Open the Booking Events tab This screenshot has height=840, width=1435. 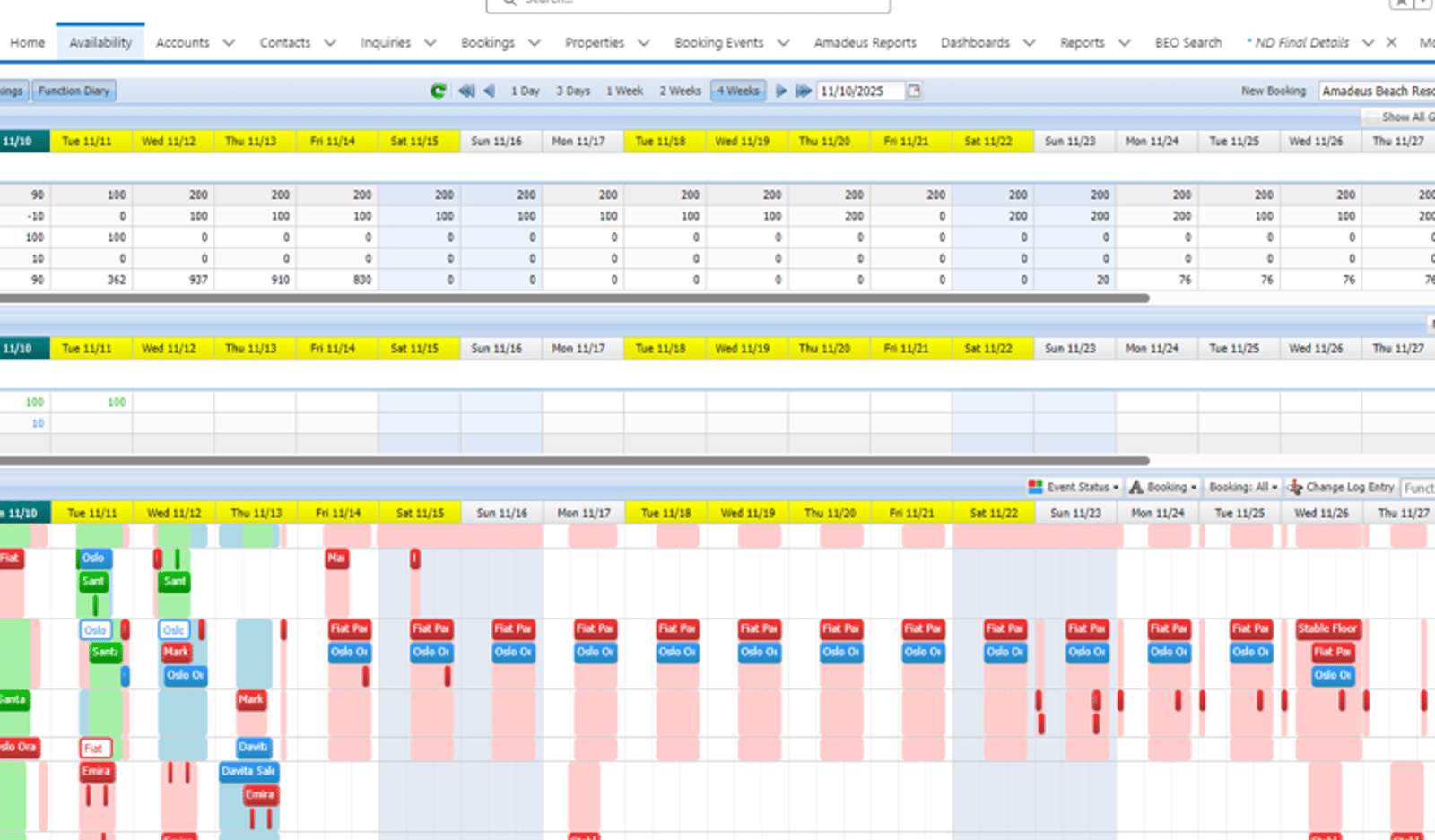pyautogui.click(x=719, y=42)
